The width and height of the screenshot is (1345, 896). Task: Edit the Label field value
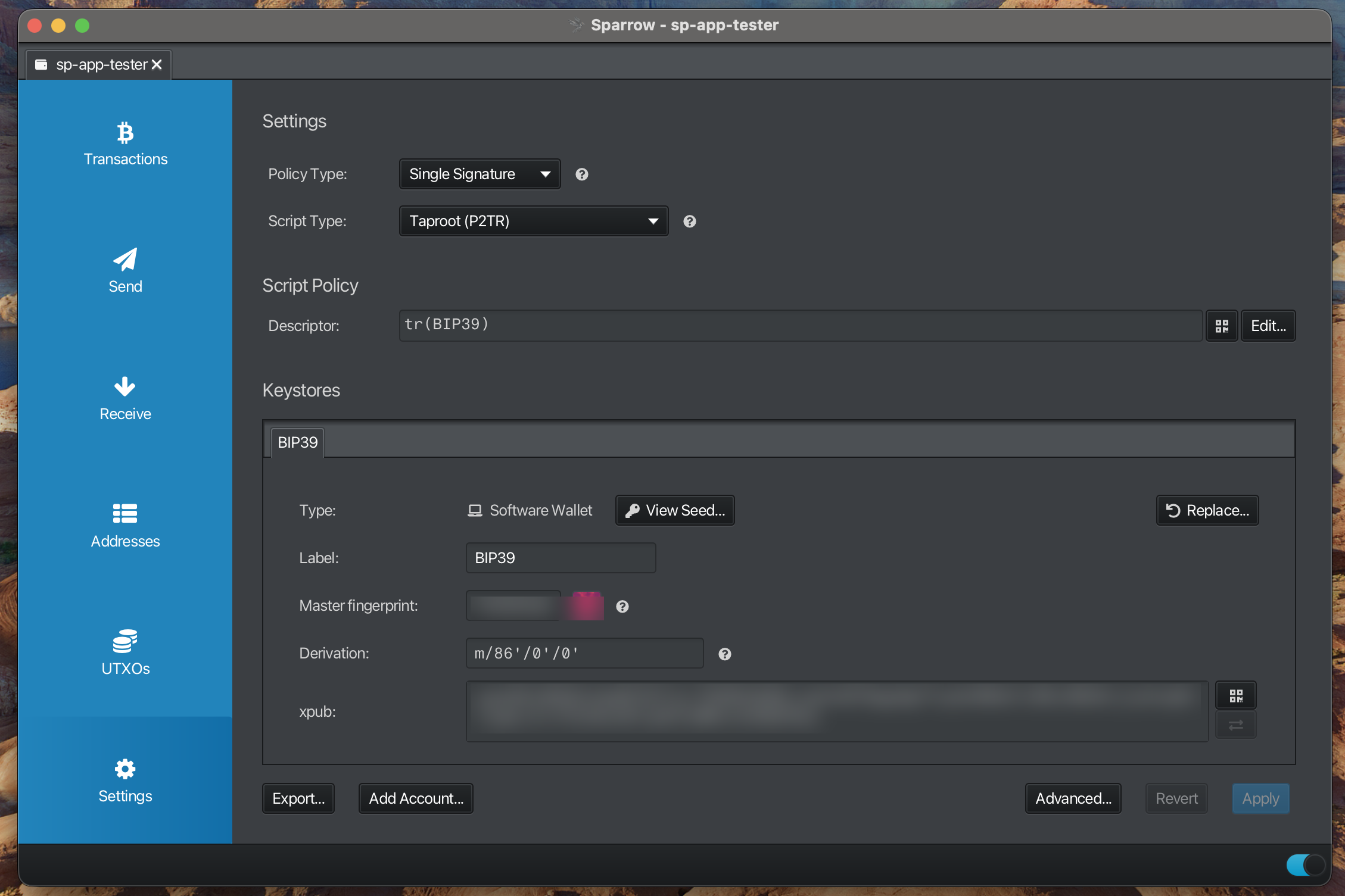[x=560, y=558]
